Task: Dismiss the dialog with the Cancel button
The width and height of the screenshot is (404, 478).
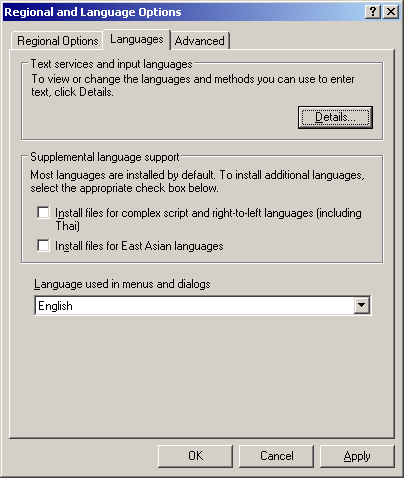Action: coord(276,456)
